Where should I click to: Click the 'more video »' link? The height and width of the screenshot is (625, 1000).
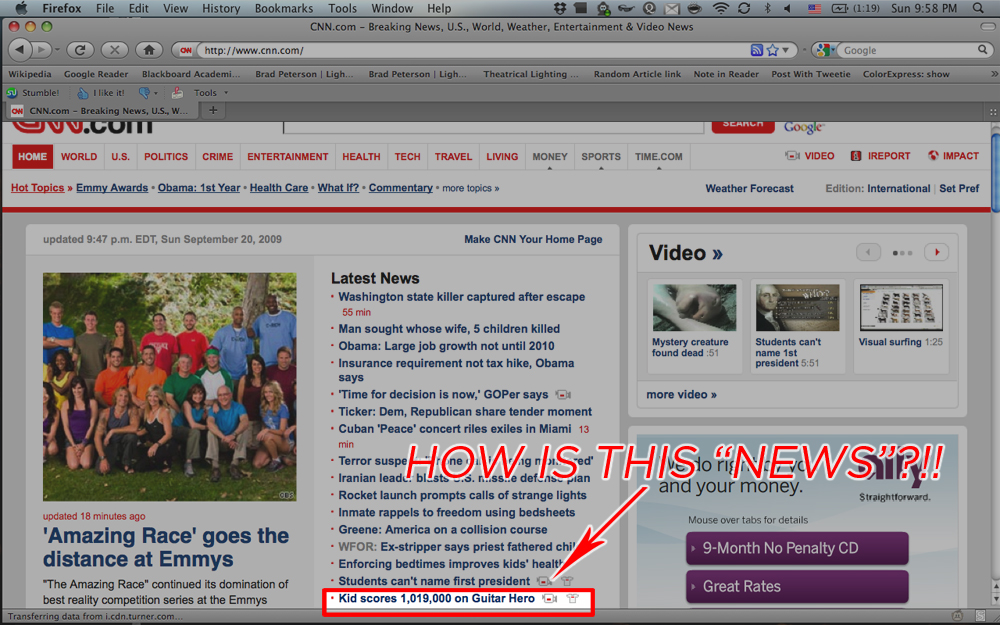click(x=681, y=394)
